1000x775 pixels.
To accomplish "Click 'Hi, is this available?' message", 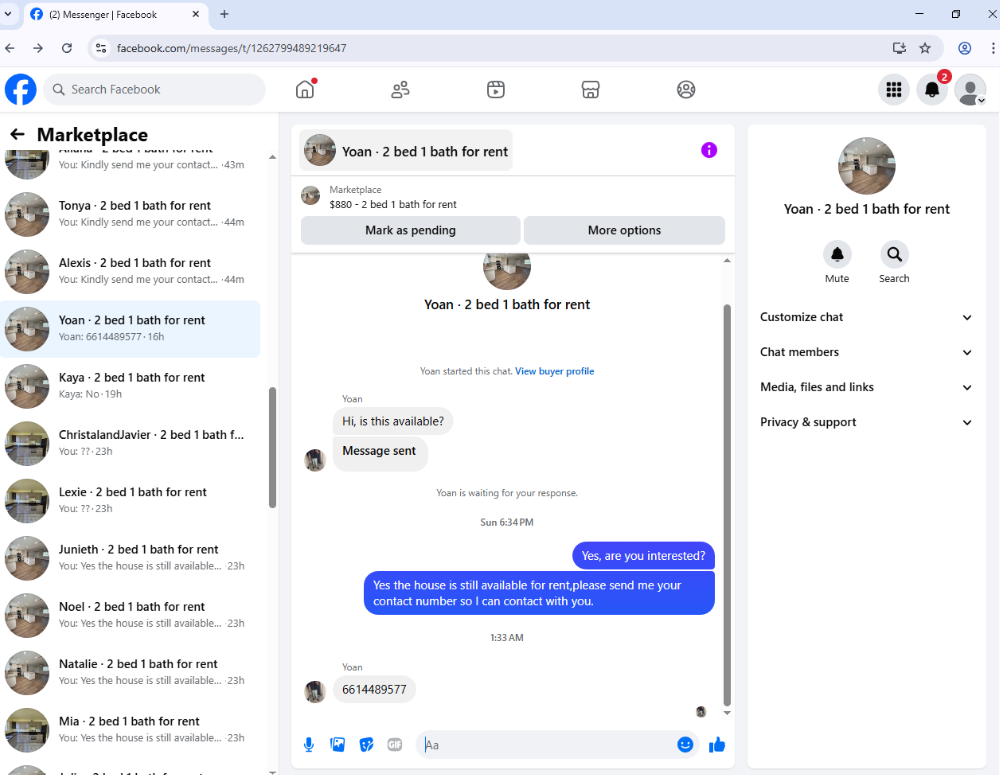I will point(393,421).
